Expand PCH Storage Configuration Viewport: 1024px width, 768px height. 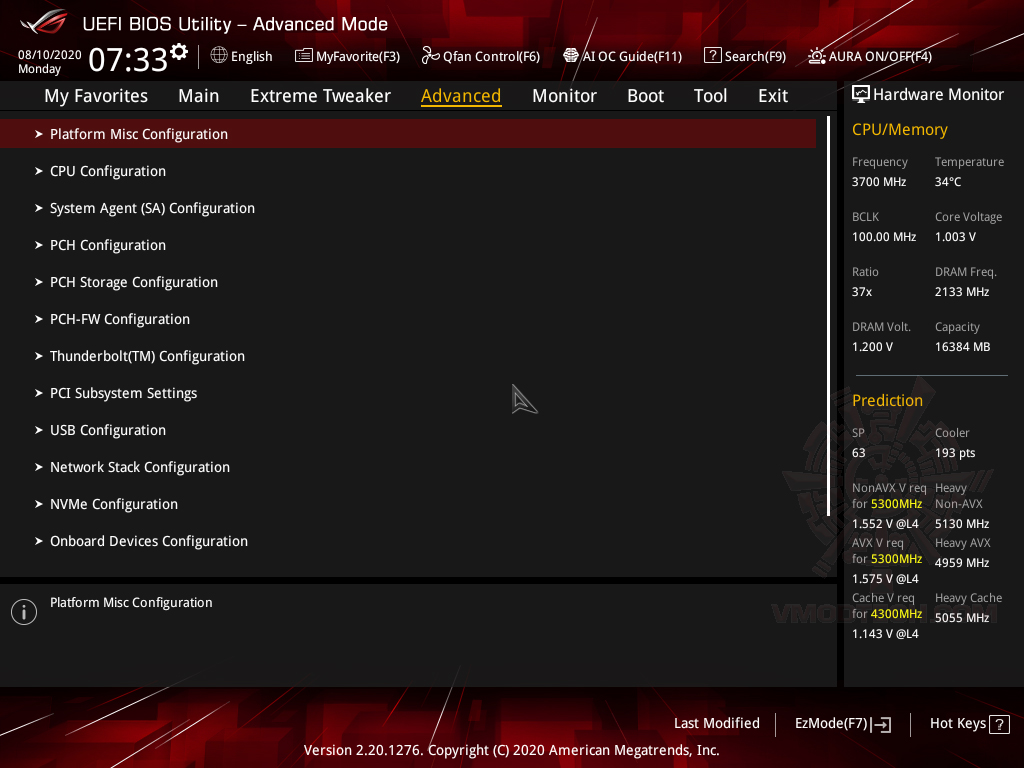point(133,282)
